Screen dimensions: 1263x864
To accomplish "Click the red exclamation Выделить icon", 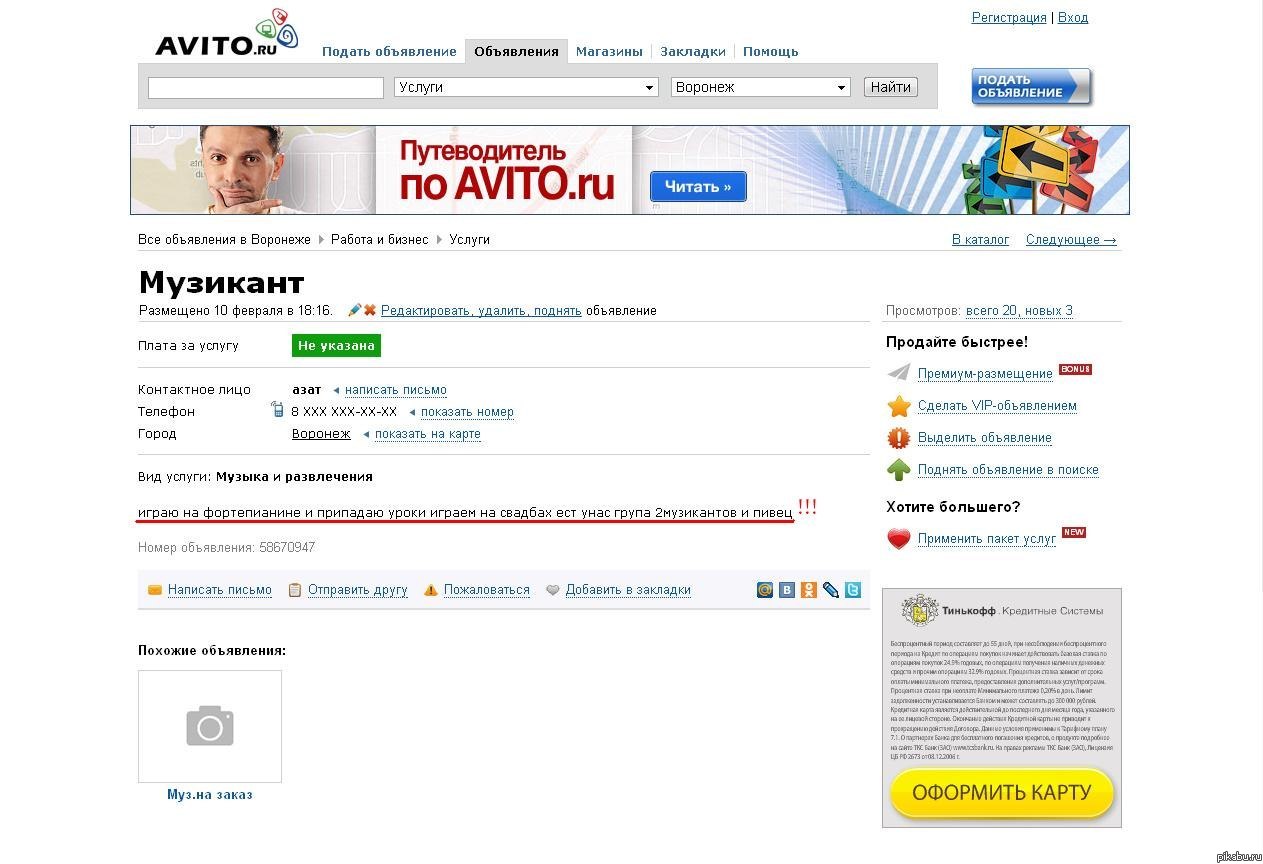I will 899,438.
